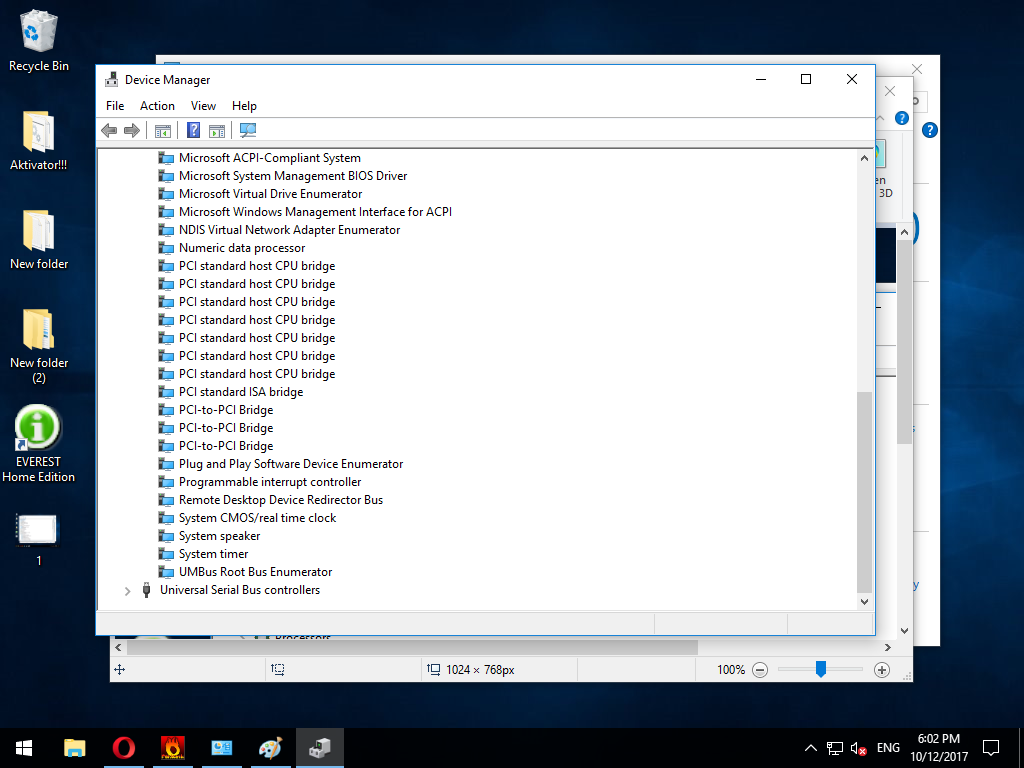Select System timer device
The width and height of the screenshot is (1024, 768).
(214, 554)
